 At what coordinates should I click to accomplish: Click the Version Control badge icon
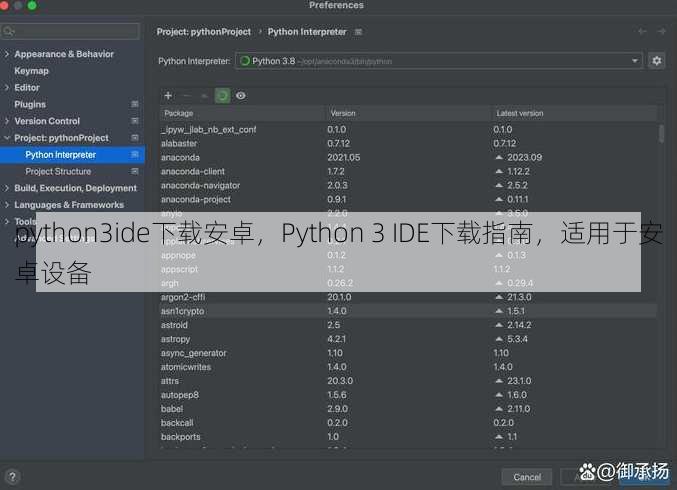click(135, 121)
